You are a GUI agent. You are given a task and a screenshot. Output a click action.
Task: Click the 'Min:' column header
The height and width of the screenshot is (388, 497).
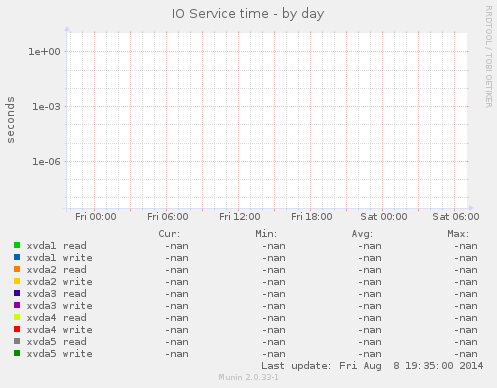click(x=266, y=234)
